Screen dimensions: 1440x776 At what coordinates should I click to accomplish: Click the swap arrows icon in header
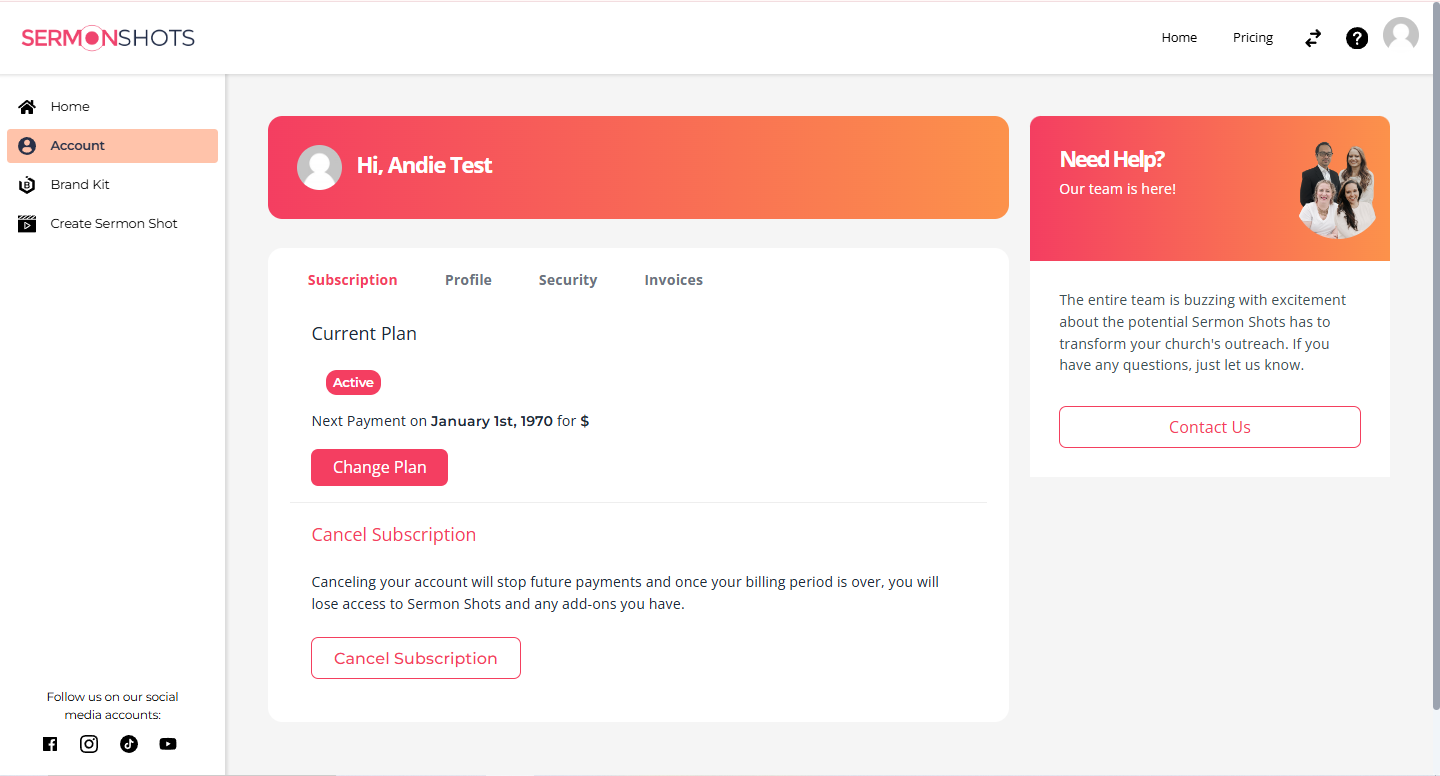(1313, 38)
